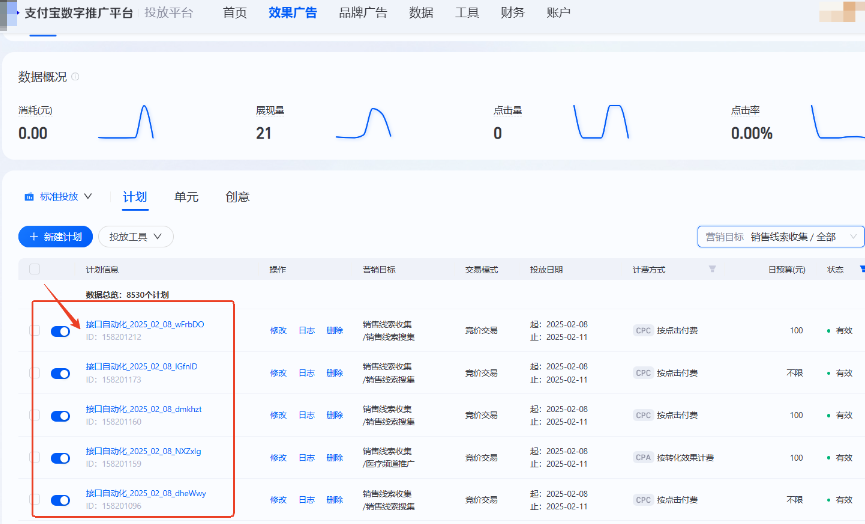
Task: Click 日志 for plan ID 158201160
Action: tap(307, 415)
